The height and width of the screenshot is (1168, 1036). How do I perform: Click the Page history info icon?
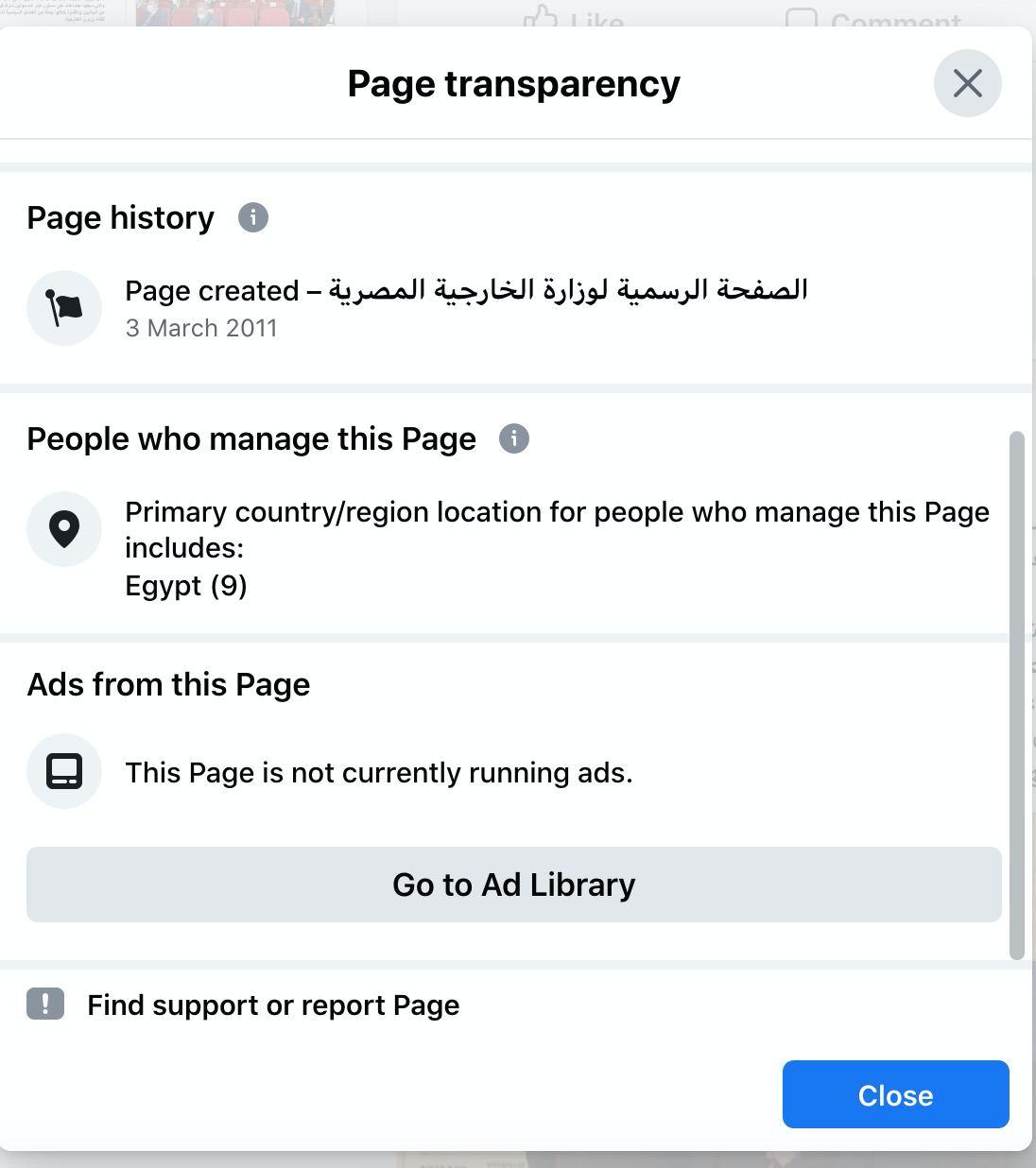252,217
